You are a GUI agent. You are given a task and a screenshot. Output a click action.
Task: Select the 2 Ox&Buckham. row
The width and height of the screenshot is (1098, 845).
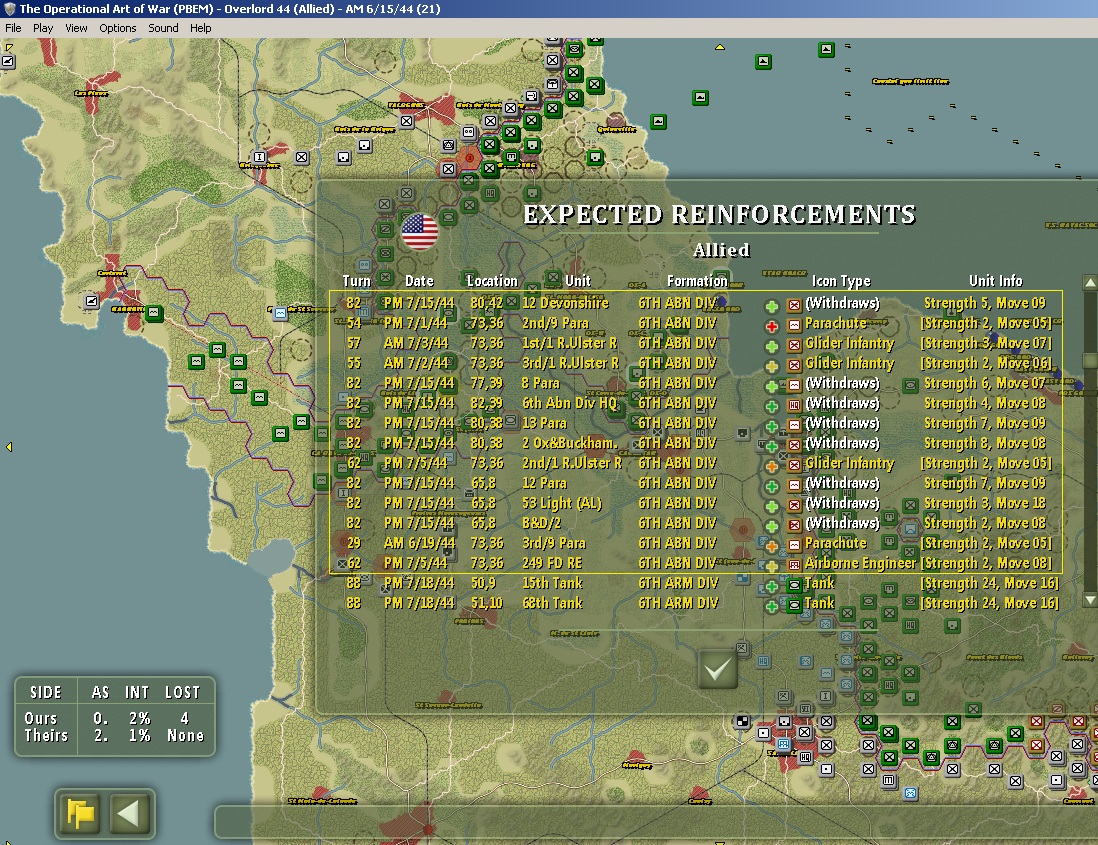pos(696,443)
